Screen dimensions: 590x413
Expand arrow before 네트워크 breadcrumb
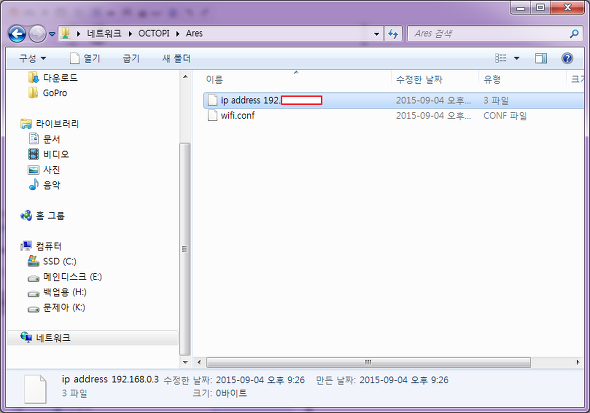[x=78, y=33]
